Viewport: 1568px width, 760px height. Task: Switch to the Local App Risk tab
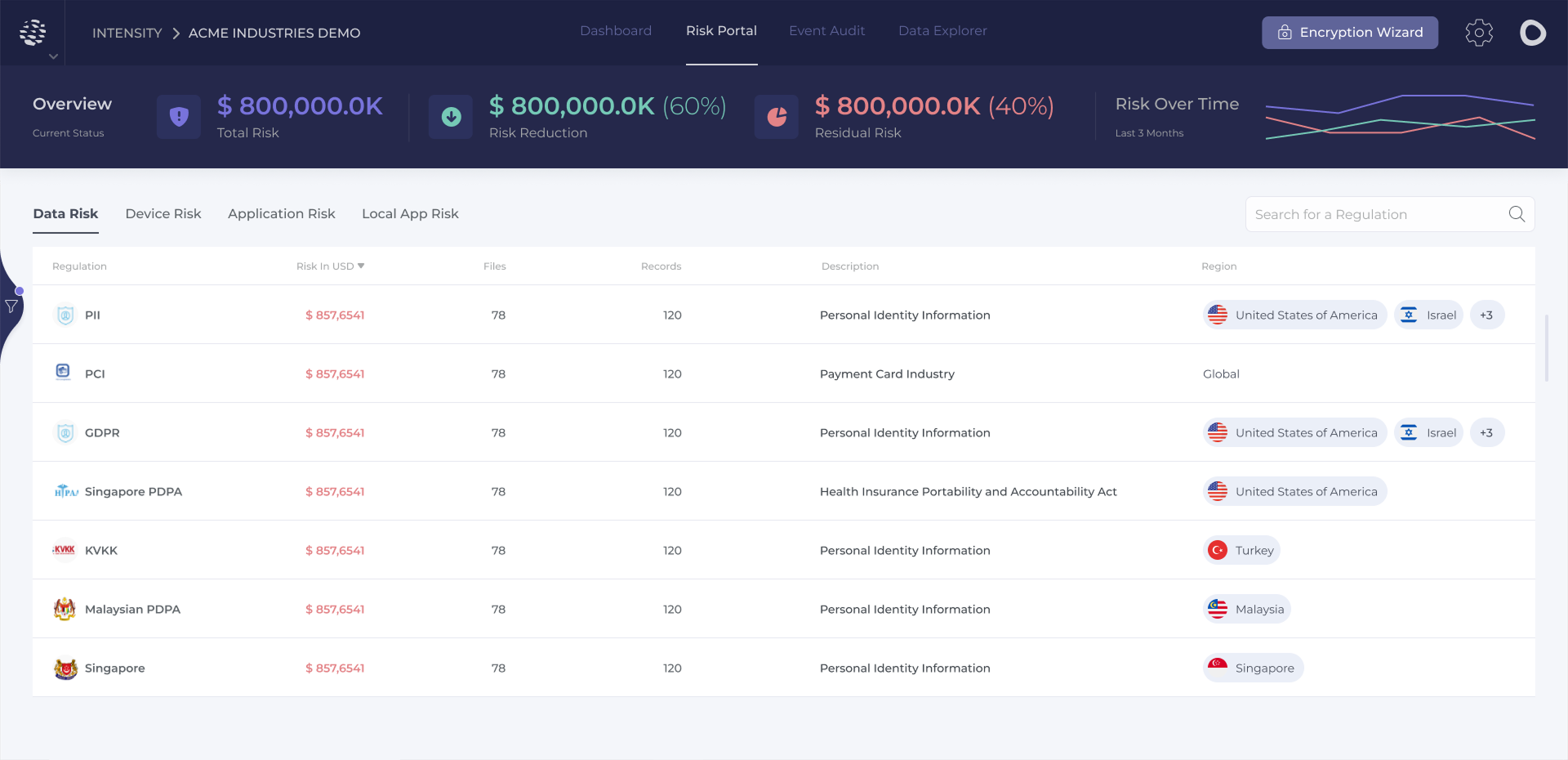[410, 214]
